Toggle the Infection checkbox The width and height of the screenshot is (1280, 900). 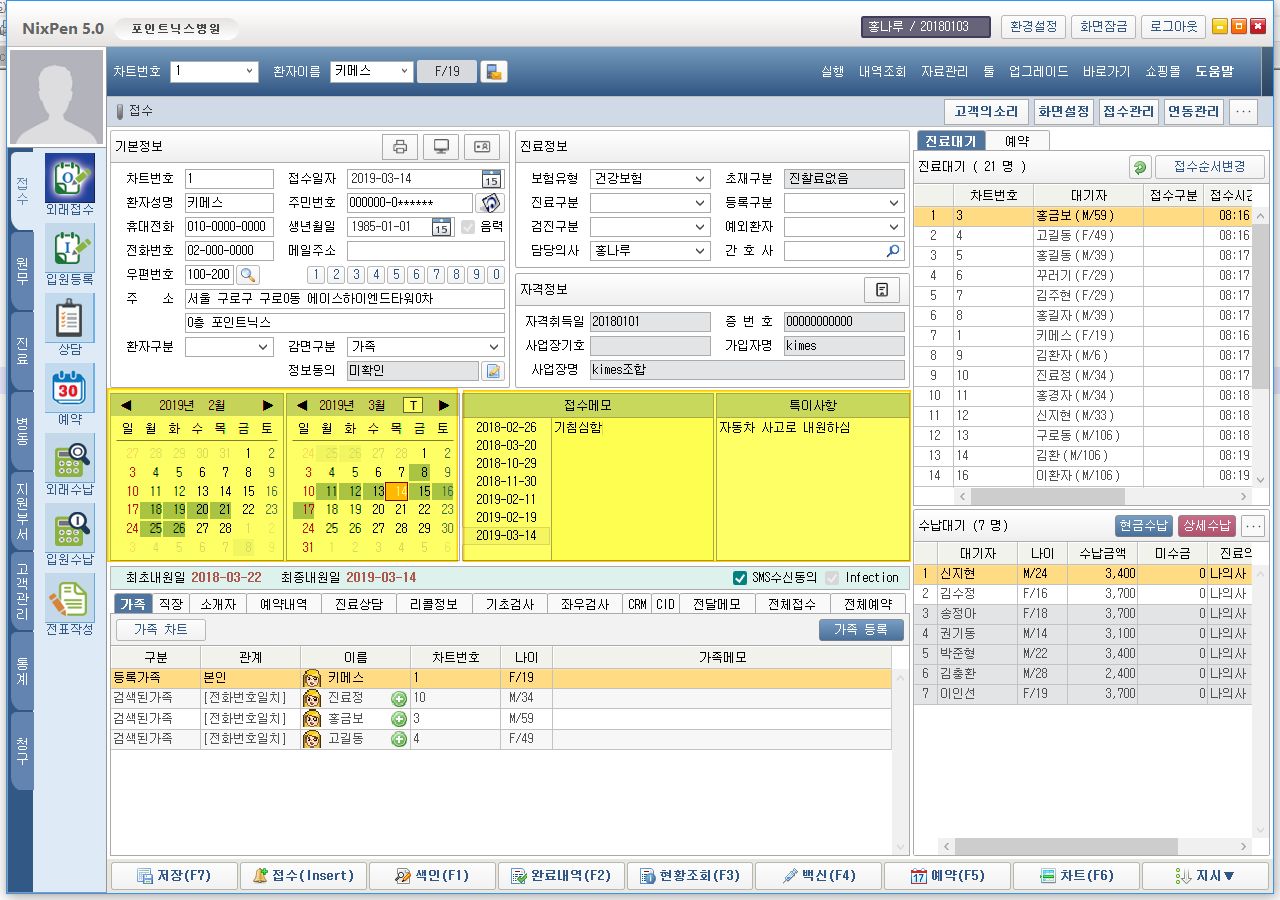pyautogui.click(x=832, y=578)
